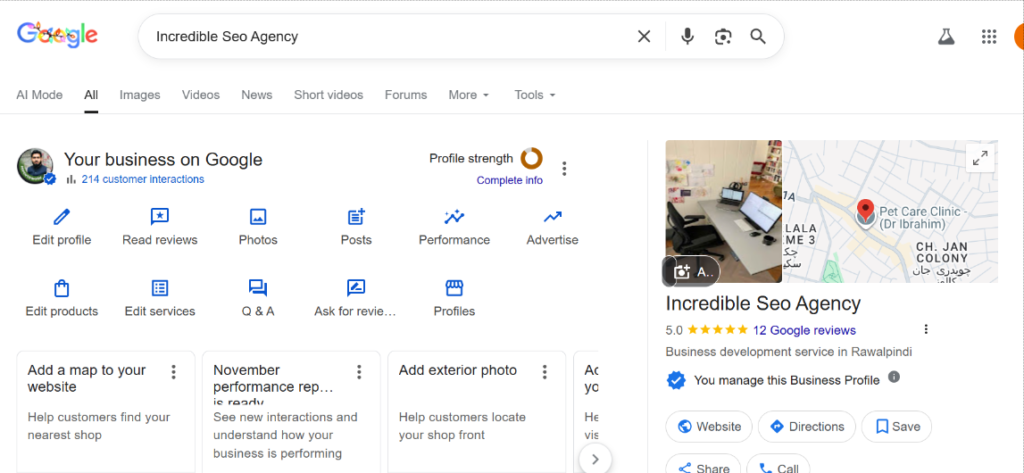Viewport: 1024px width, 473px height.
Task: Expand the map view with arrows icon
Action: click(x=980, y=158)
